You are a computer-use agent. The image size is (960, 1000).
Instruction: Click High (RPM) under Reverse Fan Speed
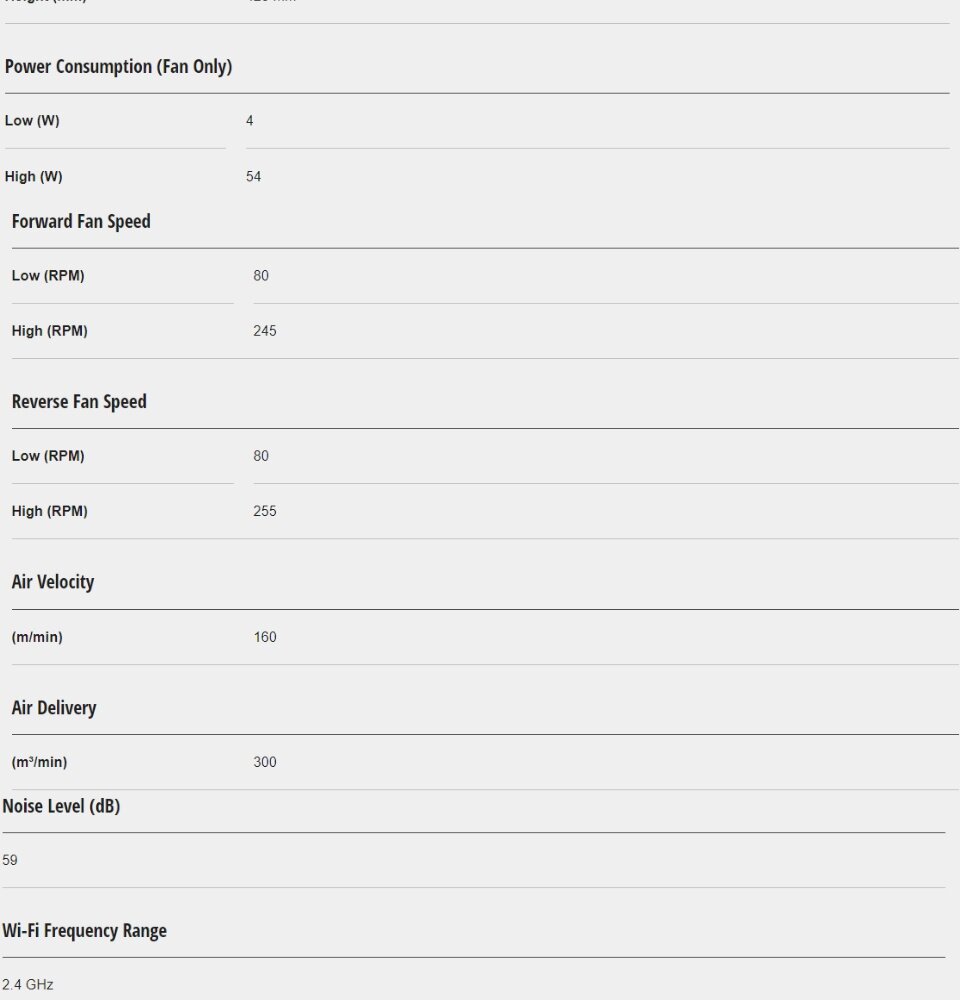(50, 511)
